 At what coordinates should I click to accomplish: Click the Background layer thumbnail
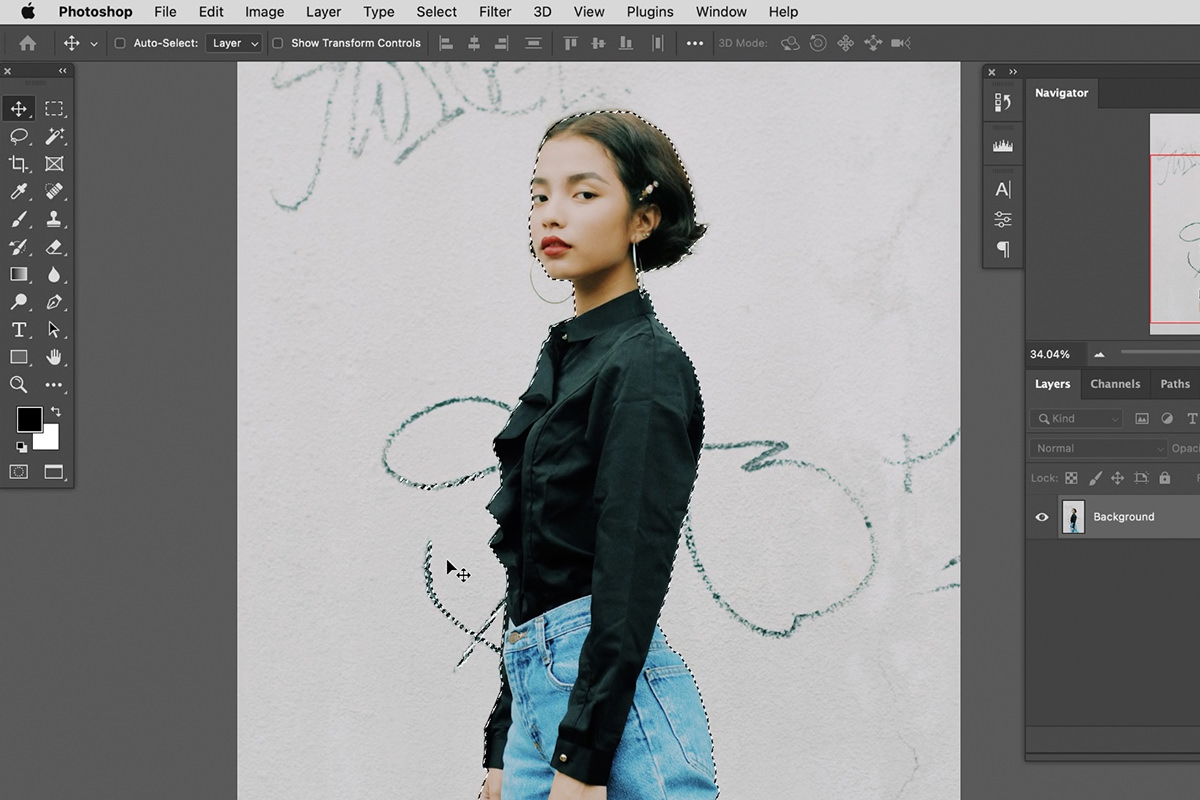[x=1073, y=517]
